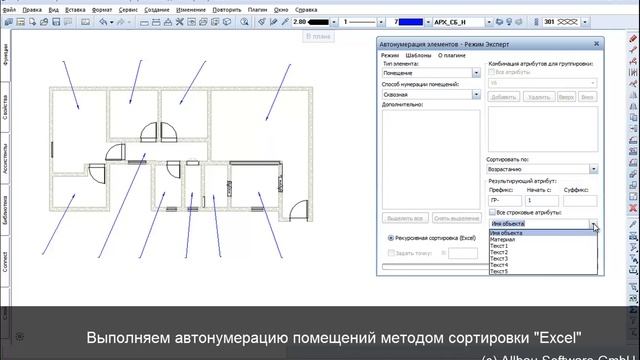Viewport: 640px width, 360px height.
Task: Click the 'Добавить' button
Action: [504, 97]
